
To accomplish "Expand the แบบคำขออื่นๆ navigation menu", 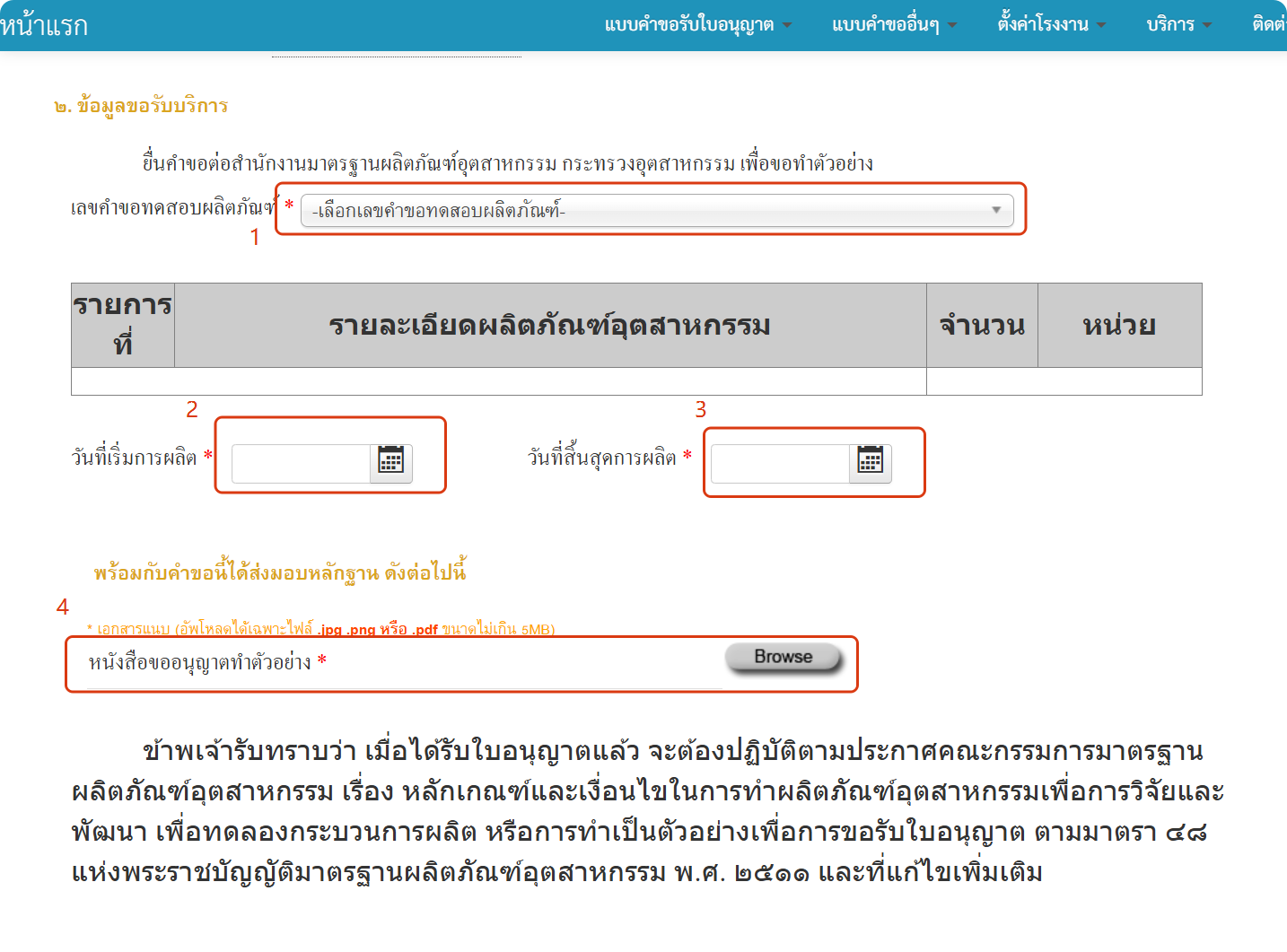I will [894, 25].
